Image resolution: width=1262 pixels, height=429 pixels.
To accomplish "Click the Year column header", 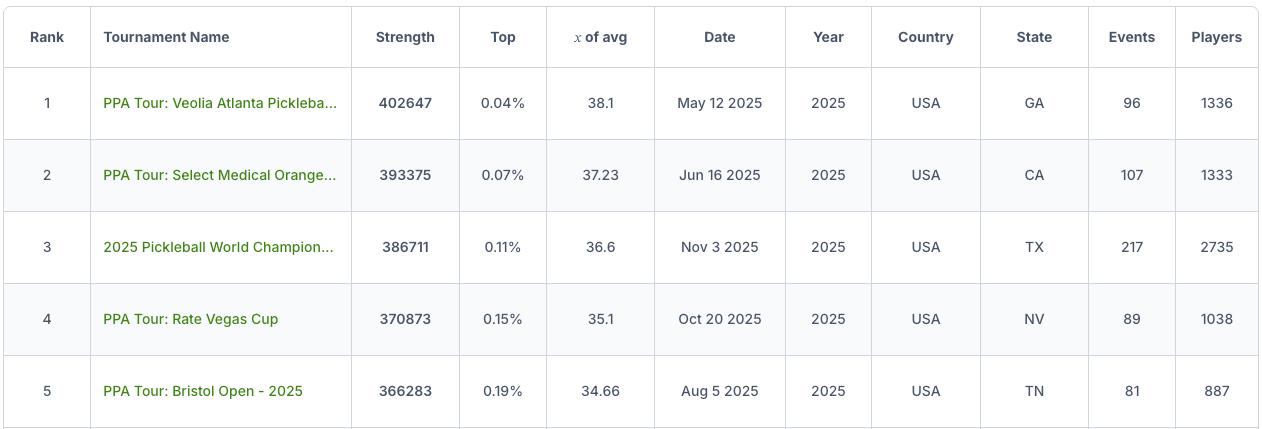I will click(x=828, y=37).
